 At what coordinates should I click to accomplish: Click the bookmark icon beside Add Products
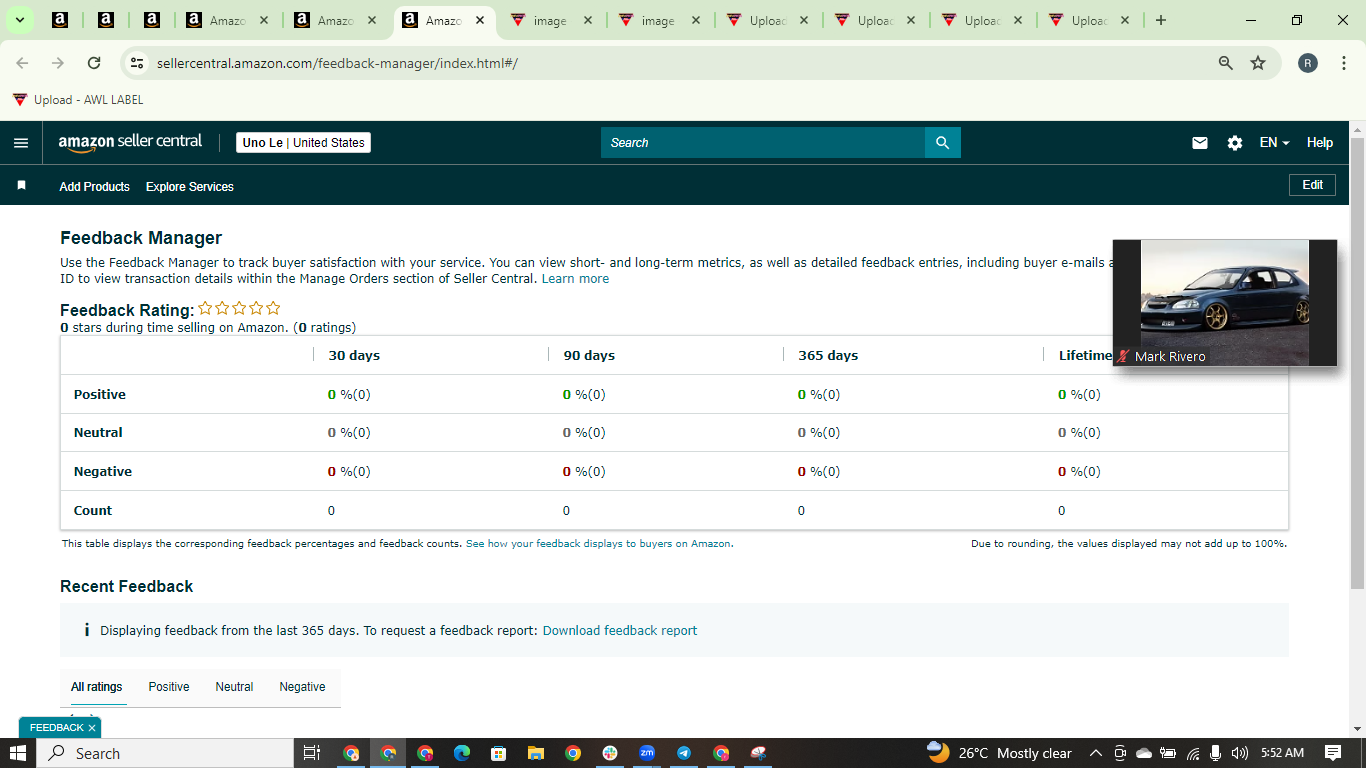tap(21, 186)
